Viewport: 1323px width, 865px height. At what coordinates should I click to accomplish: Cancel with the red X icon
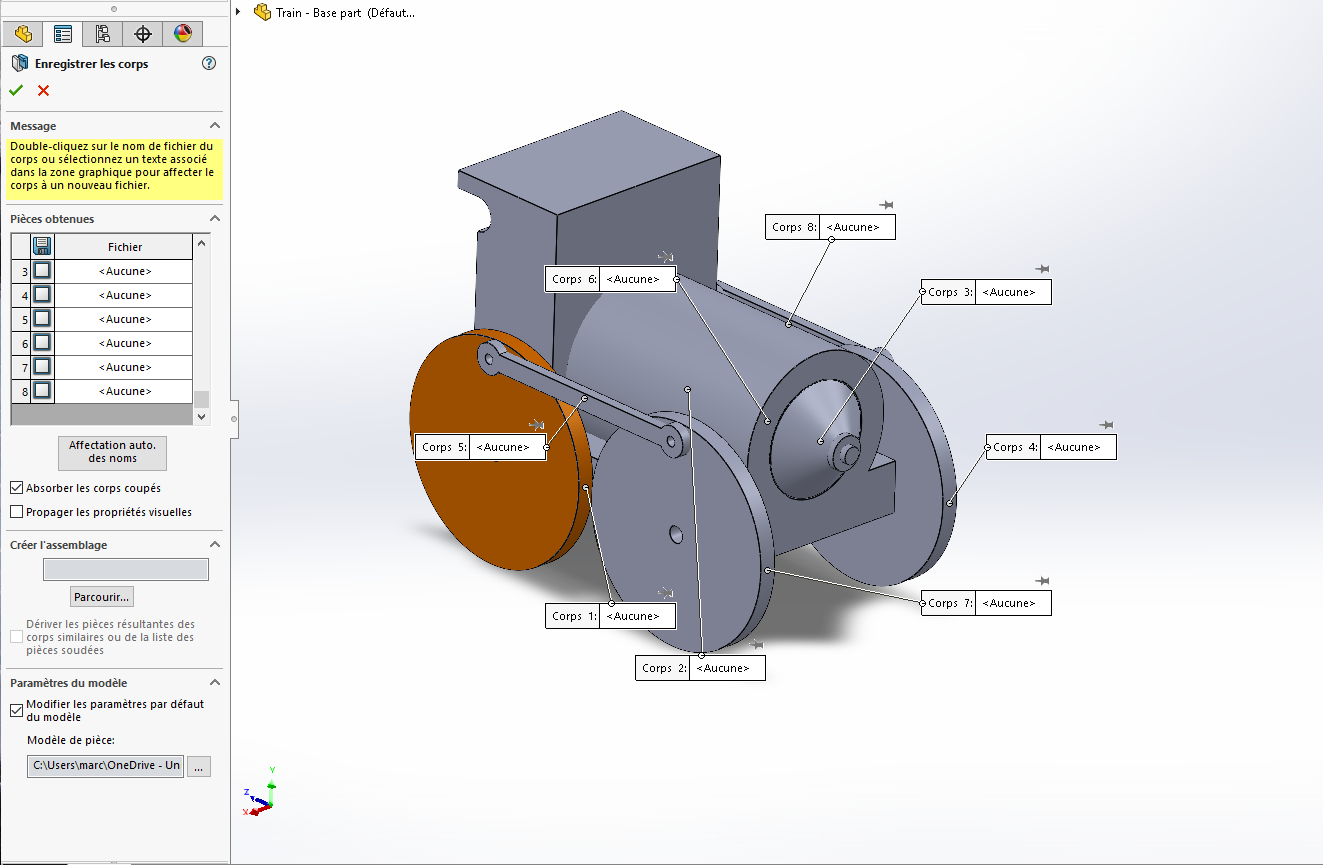pos(43,91)
